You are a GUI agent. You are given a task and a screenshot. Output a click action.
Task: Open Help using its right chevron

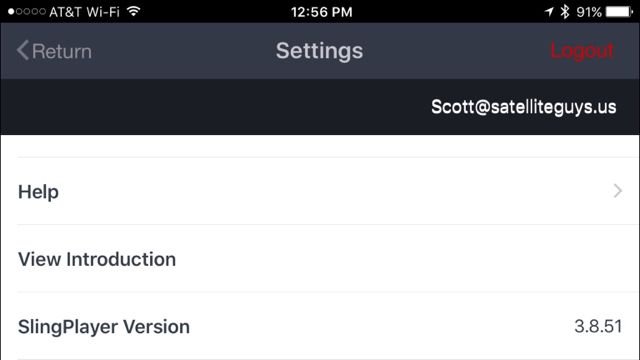[618, 191]
